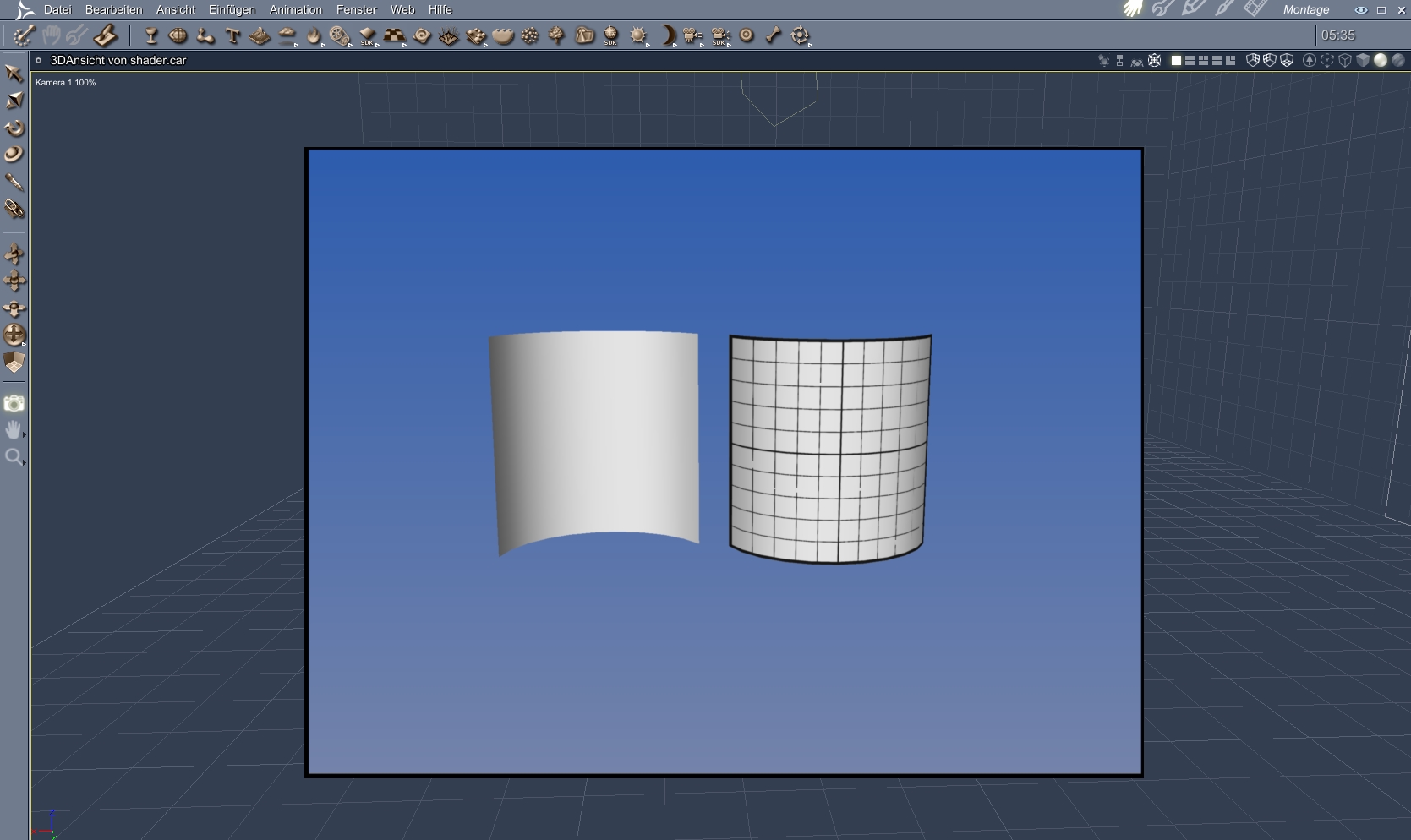Screen dimensions: 1411x840
Task: Click the bone tool icon
Action: [x=773, y=35]
